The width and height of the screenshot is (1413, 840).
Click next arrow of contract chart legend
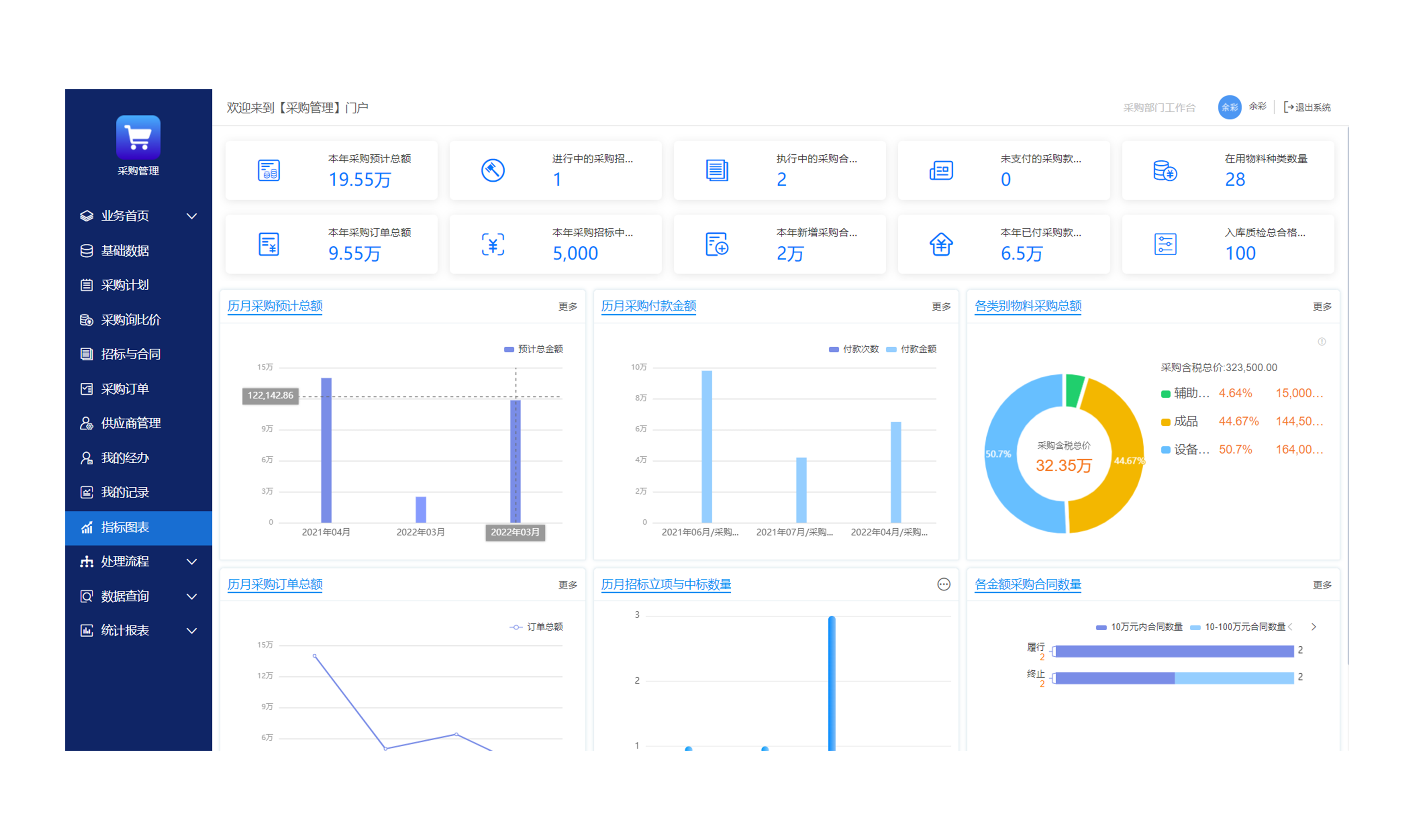tap(1313, 627)
